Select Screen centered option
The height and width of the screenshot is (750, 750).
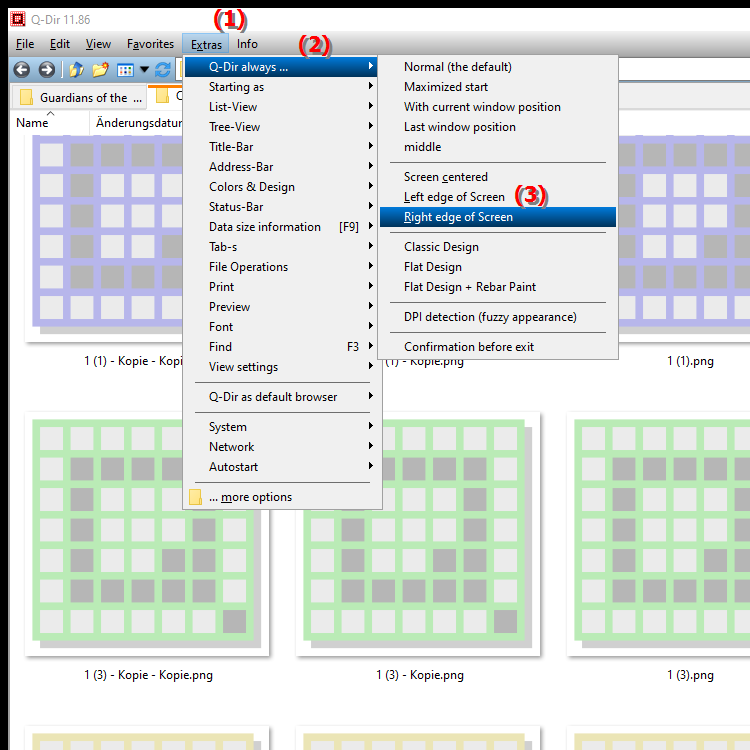tap(497, 177)
